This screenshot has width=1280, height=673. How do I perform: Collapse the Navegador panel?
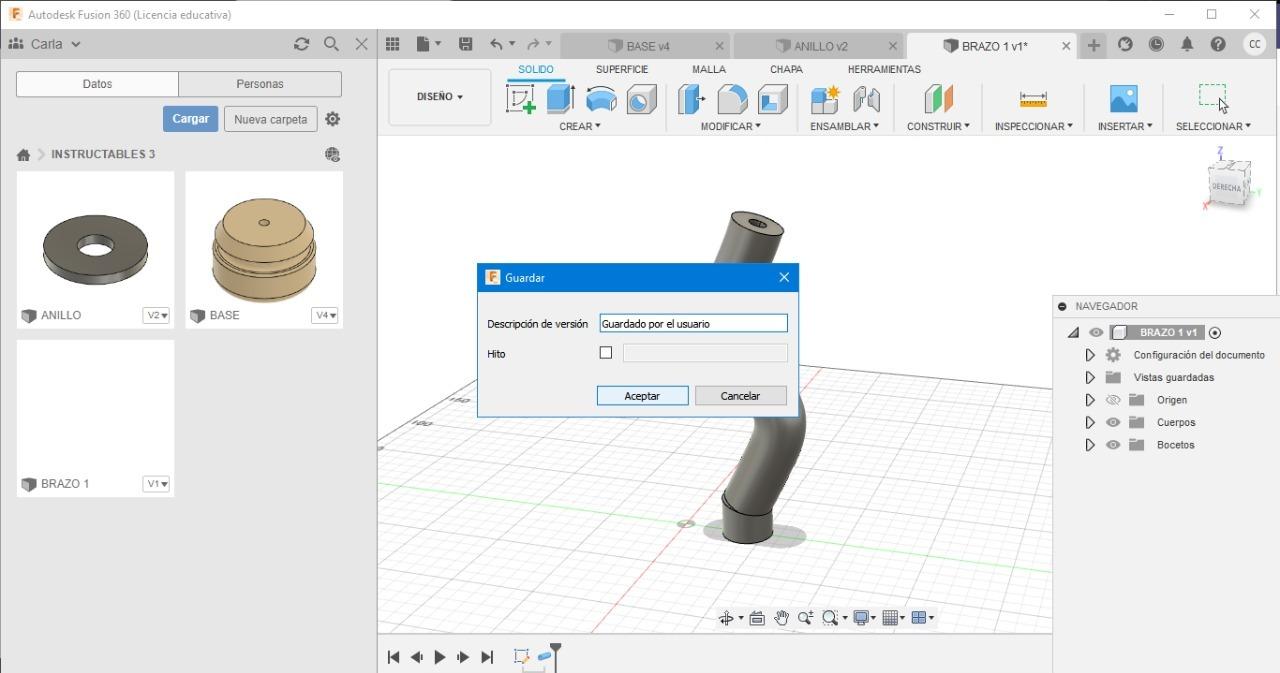(1062, 307)
